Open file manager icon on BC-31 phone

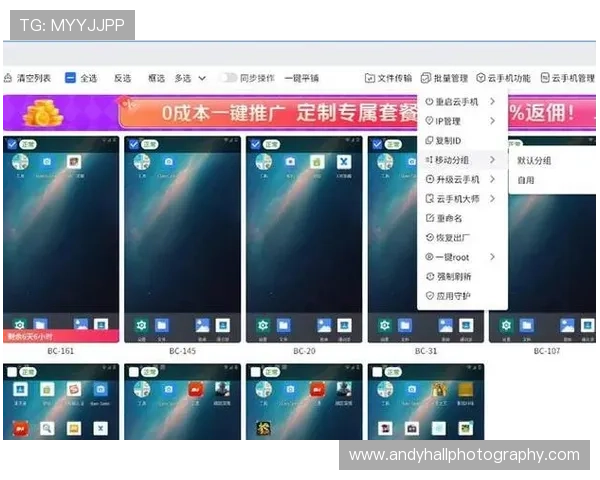click(405, 325)
